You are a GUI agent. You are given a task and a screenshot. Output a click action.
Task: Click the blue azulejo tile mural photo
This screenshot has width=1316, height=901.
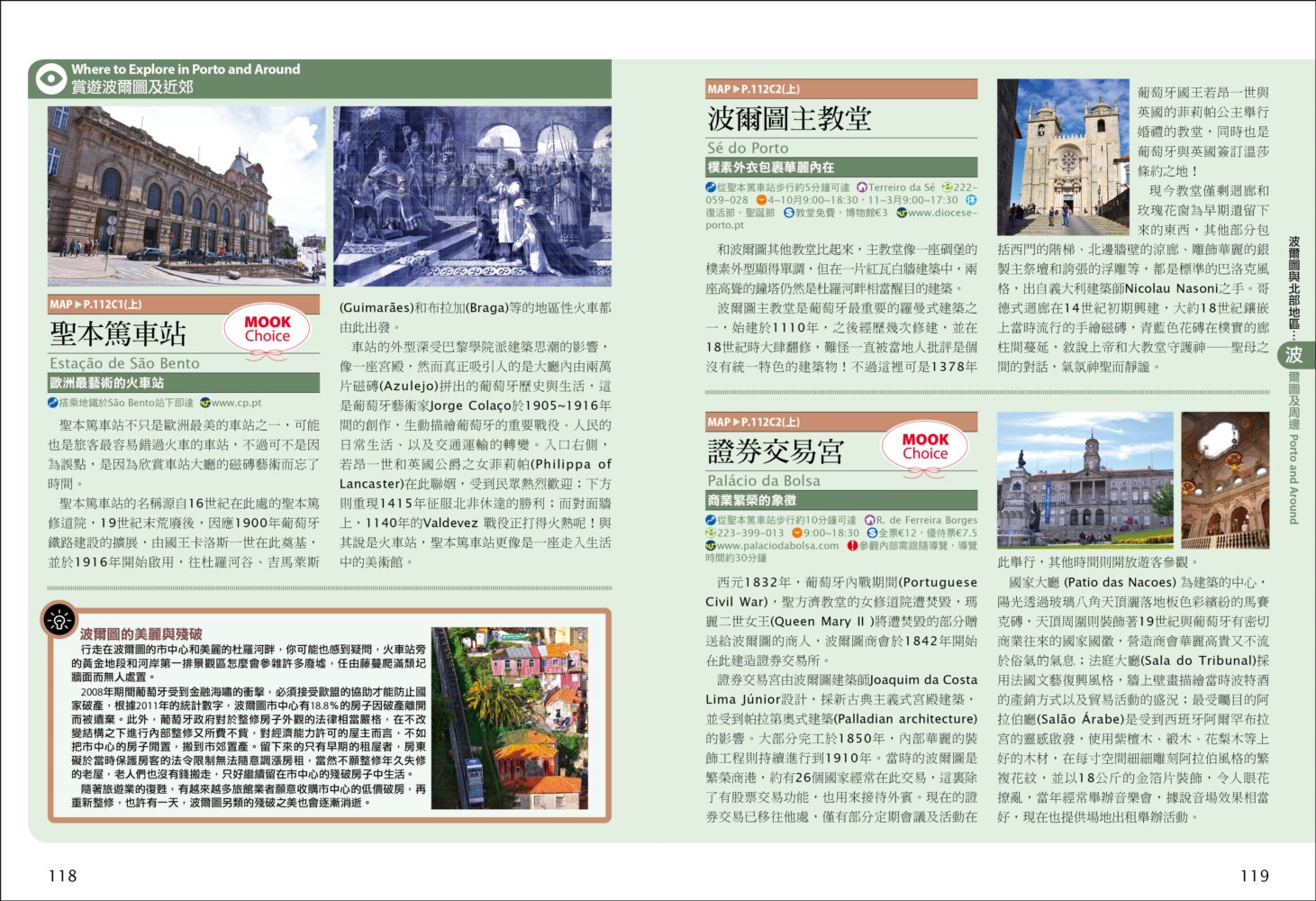pos(472,196)
